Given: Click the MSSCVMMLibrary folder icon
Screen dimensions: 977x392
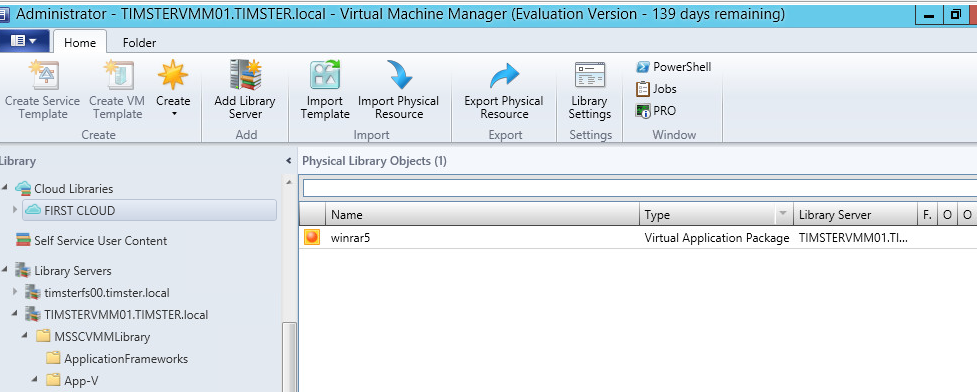Looking at the screenshot, I should (x=42, y=337).
